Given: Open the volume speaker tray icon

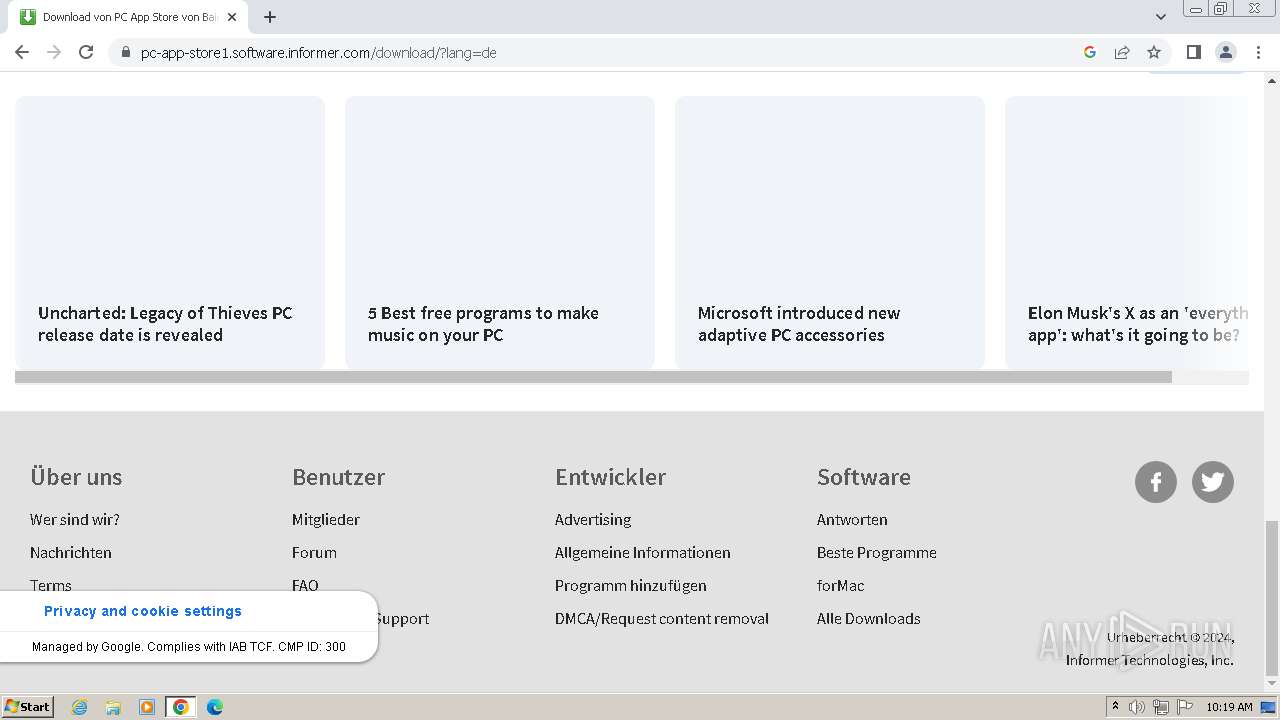Looking at the screenshot, I should click(x=1137, y=707).
